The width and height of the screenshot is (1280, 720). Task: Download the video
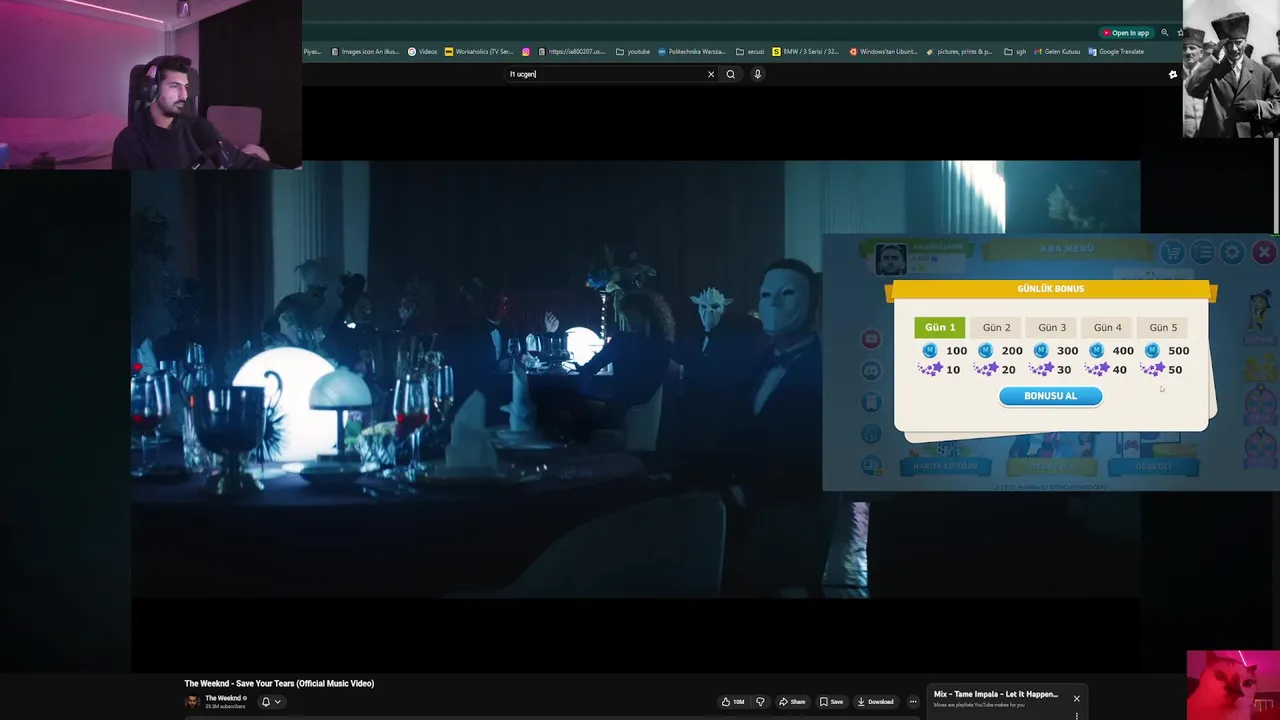[x=875, y=702]
